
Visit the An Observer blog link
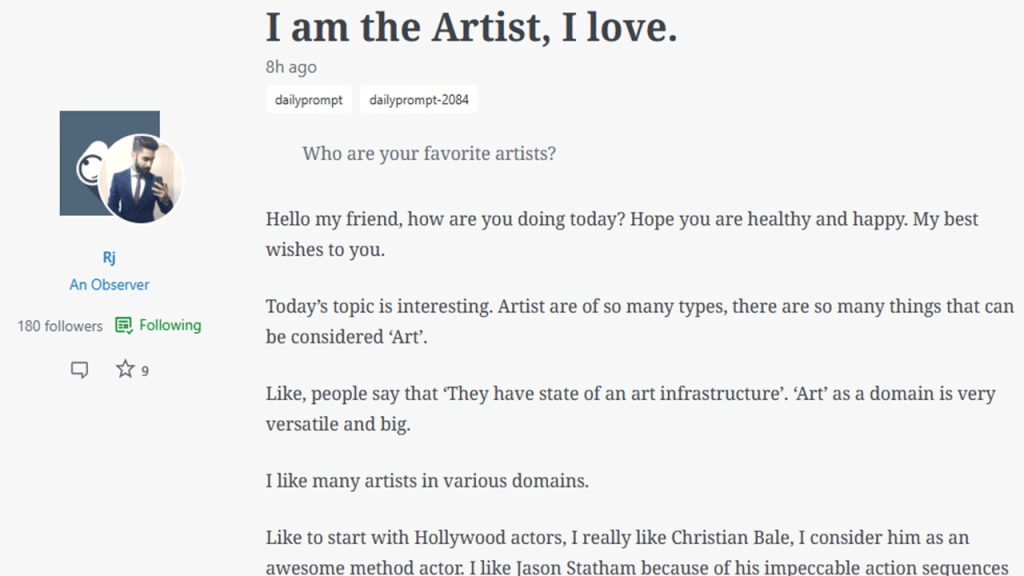pyautogui.click(x=109, y=284)
